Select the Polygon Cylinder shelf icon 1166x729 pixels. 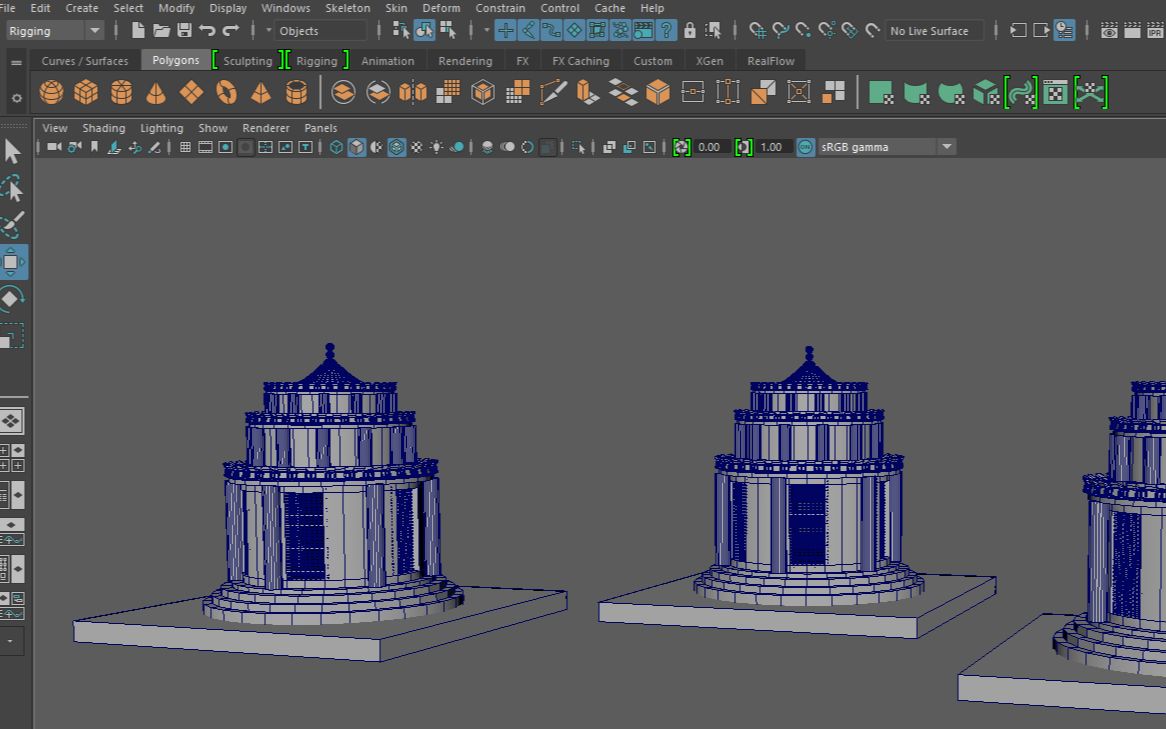(x=118, y=93)
